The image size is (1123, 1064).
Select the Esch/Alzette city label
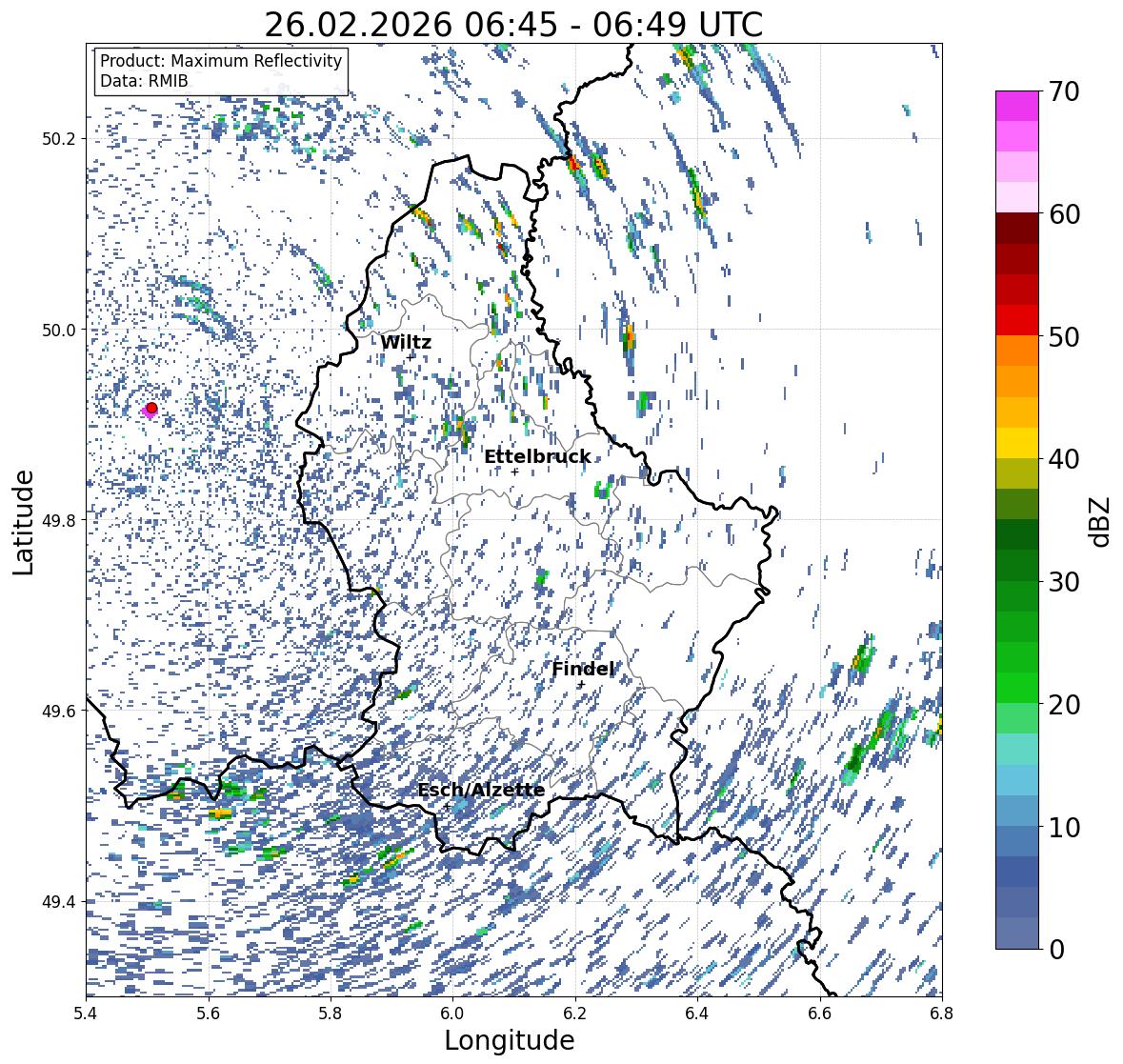click(481, 790)
